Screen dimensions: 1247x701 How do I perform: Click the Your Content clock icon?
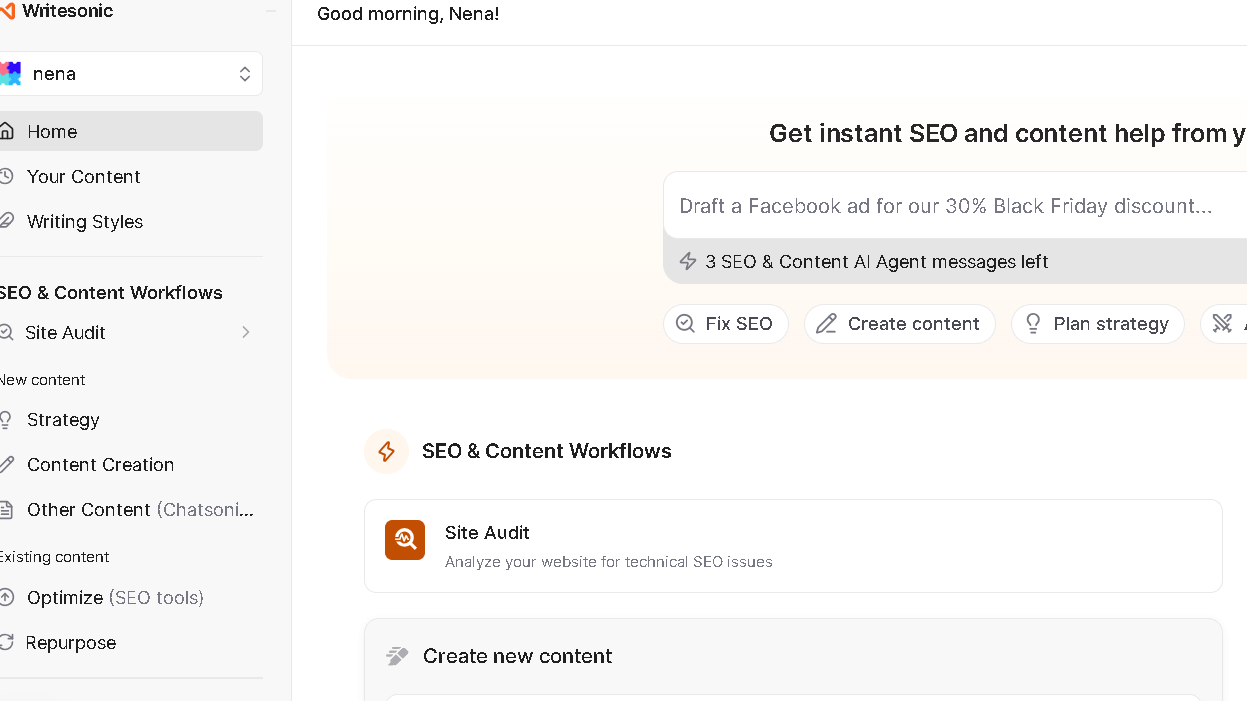click(6, 176)
